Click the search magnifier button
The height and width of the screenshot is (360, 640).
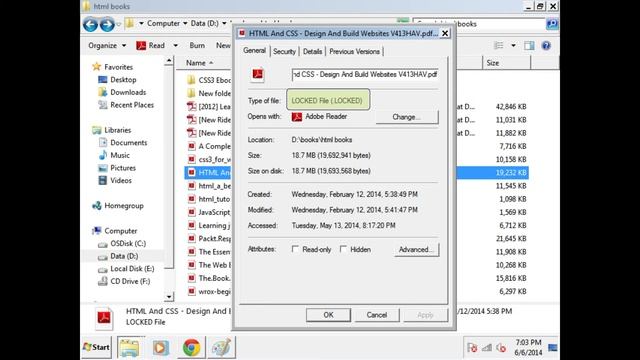[x=552, y=24]
